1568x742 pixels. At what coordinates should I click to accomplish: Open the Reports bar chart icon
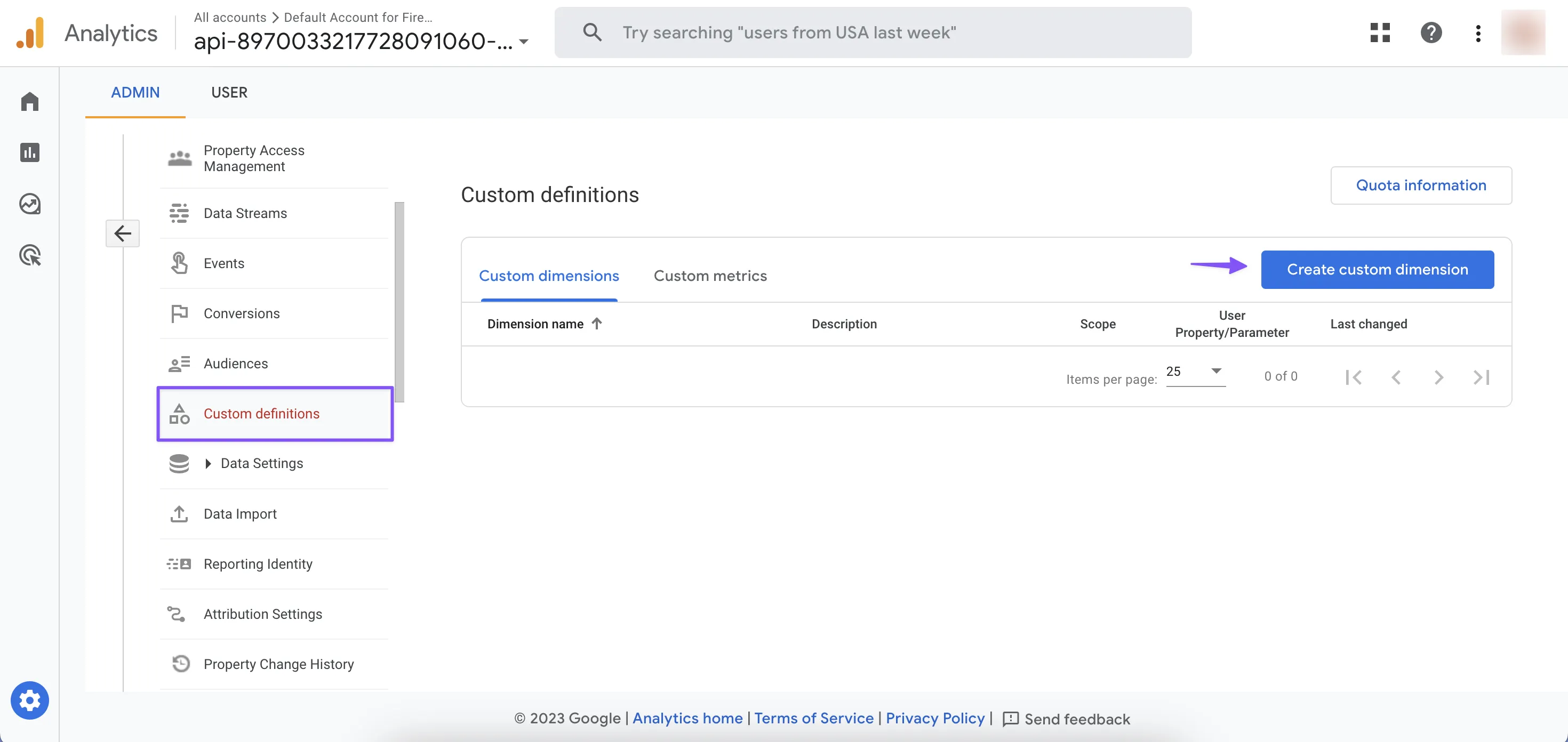29,152
